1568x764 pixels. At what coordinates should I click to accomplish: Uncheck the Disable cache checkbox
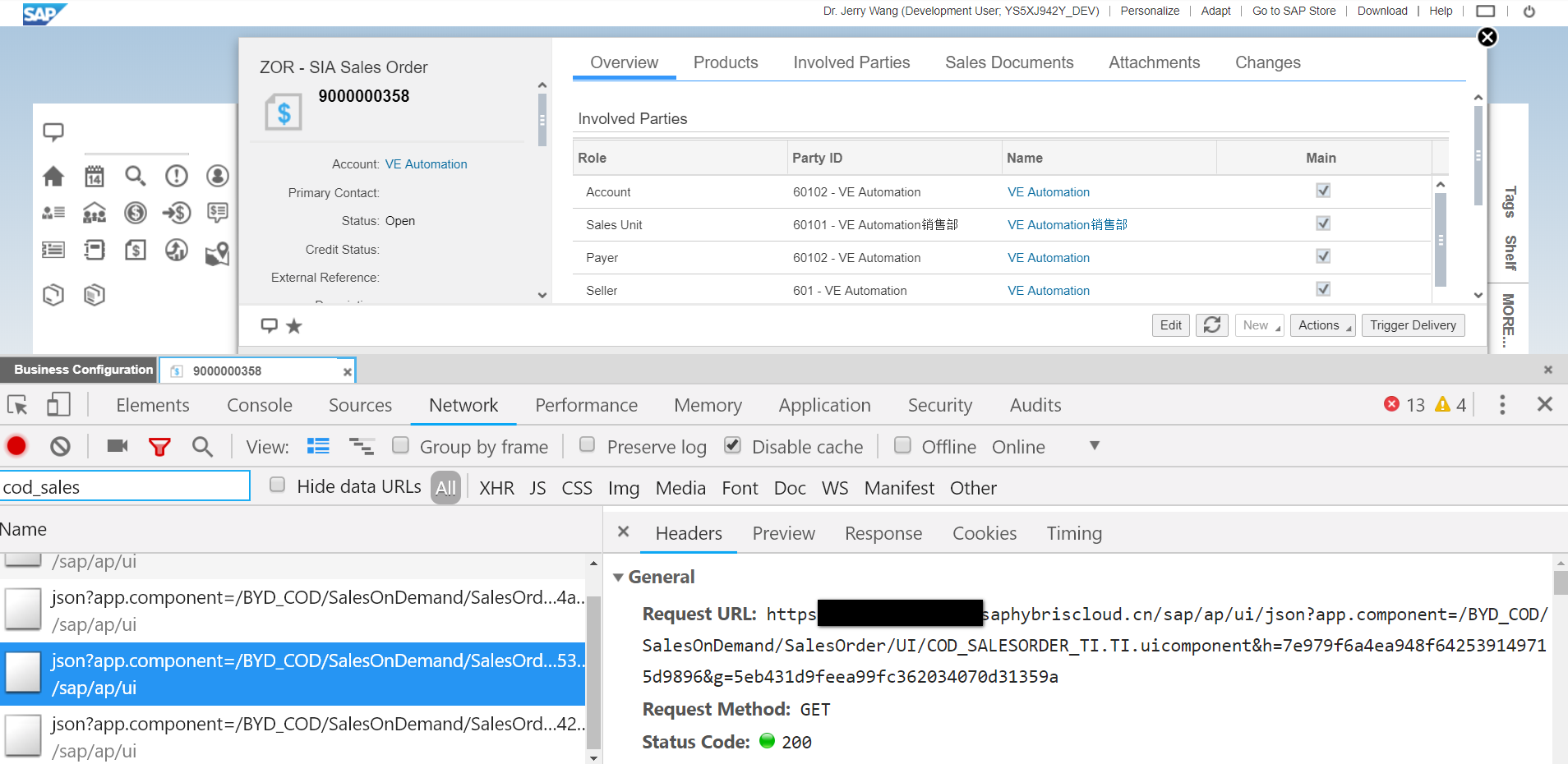[x=733, y=445]
